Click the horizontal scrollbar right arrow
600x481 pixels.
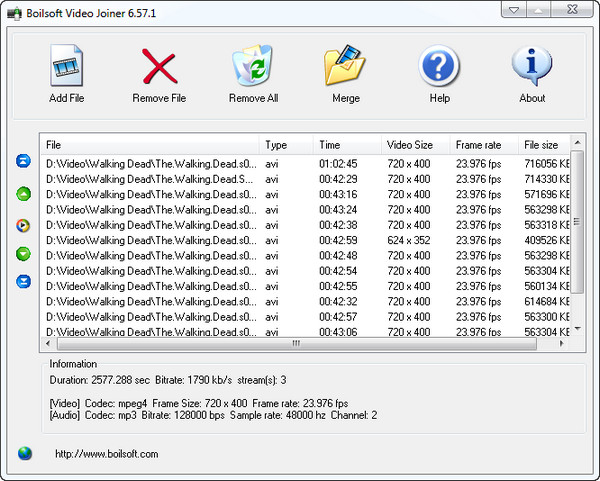[x=561, y=343]
